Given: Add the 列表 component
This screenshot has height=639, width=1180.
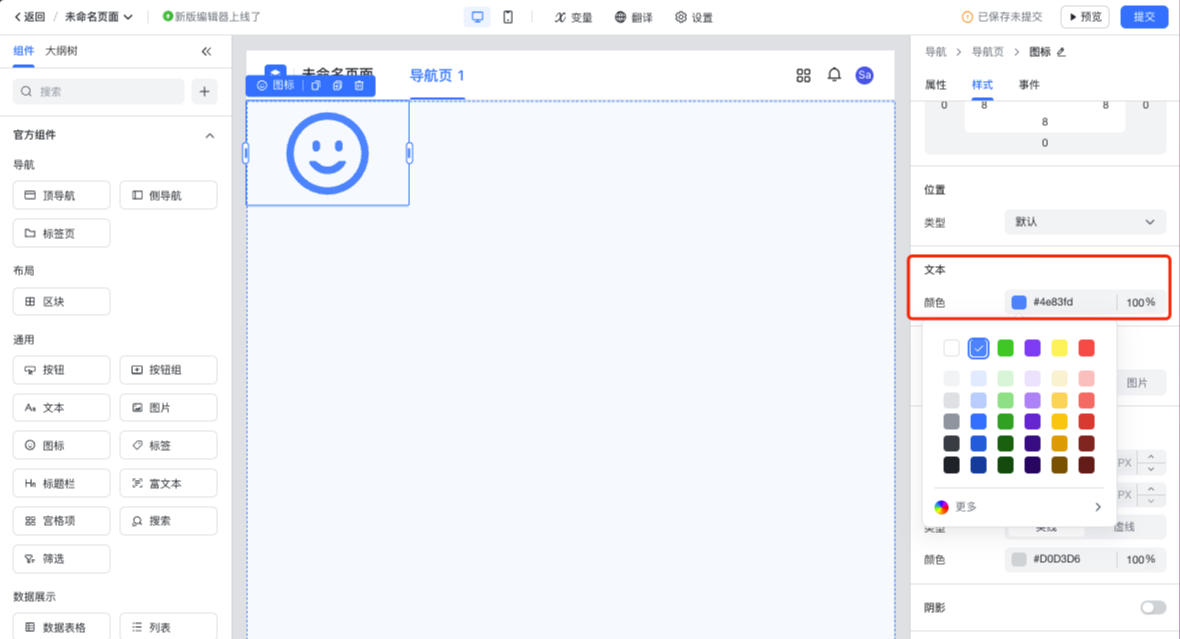Looking at the screenshot, I should 169,627.
